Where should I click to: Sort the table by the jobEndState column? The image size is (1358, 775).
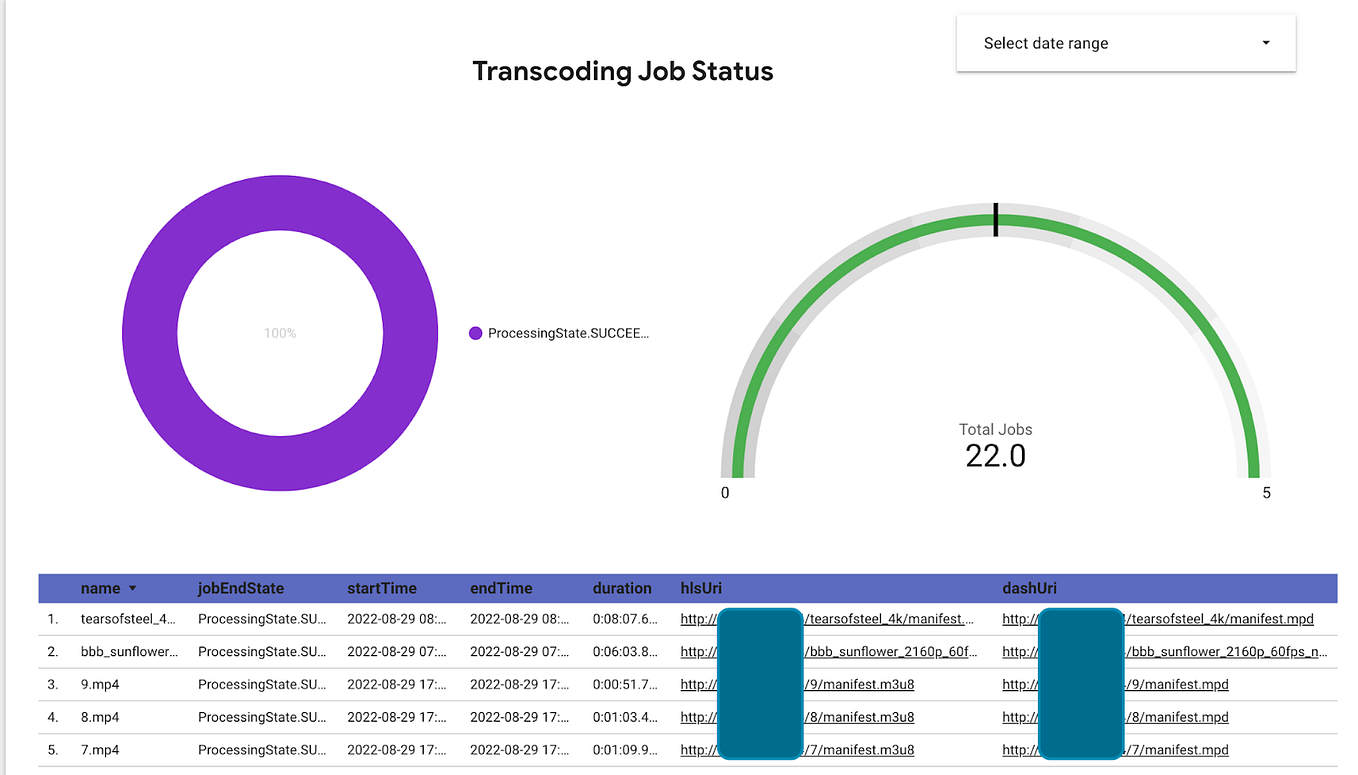pyautogui.click(x=240, y=588)
